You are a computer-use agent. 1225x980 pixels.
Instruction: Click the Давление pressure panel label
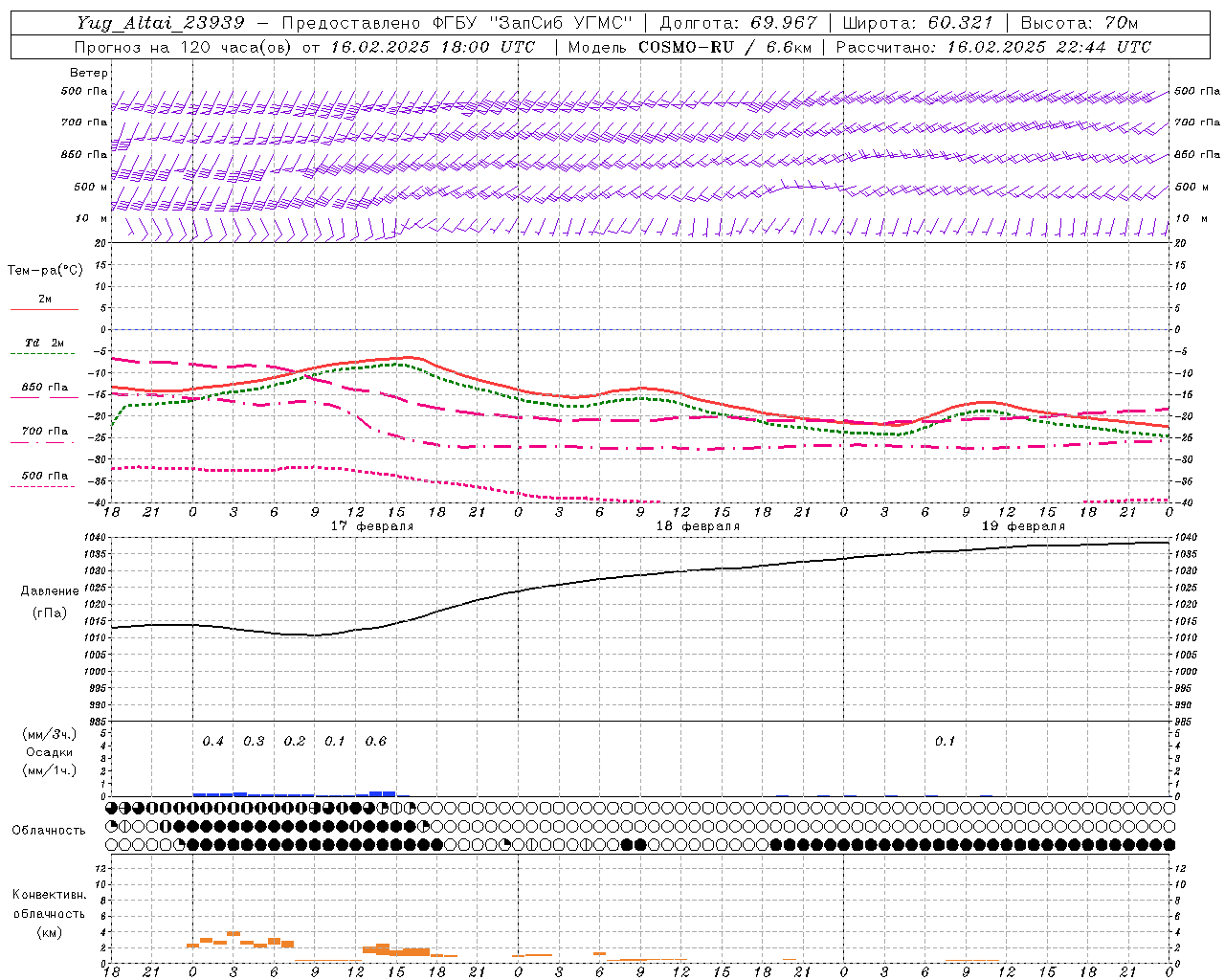click(x=50, y=591)
